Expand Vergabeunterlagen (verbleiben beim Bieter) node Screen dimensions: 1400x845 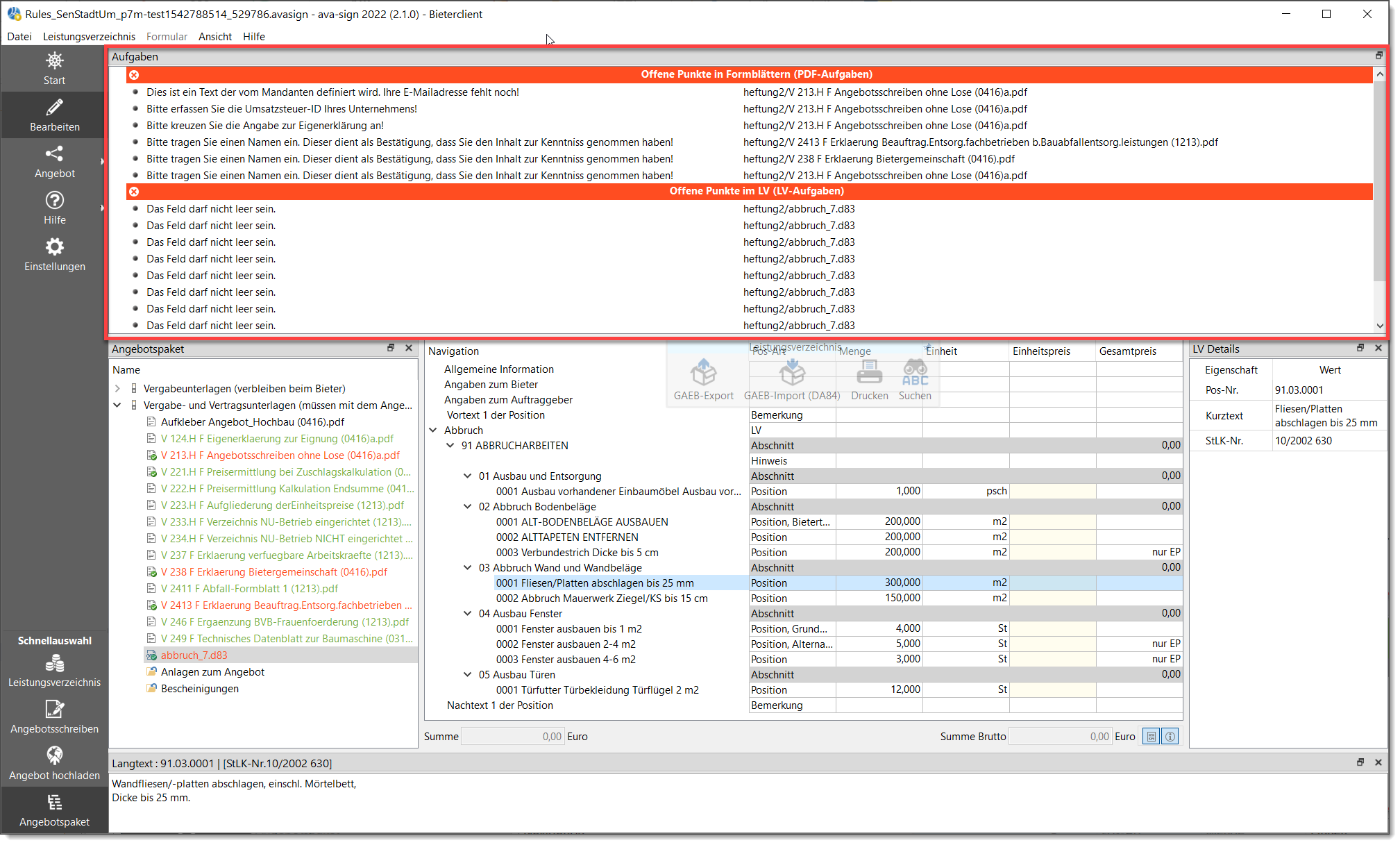[117, 389]
